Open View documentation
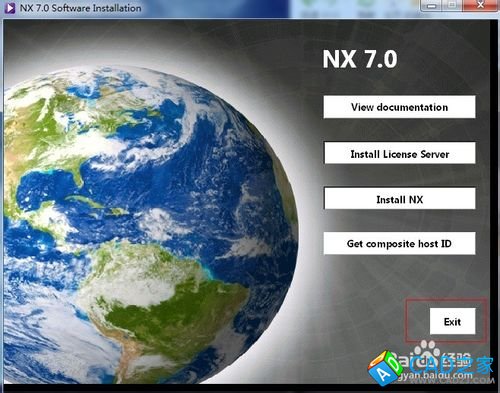The image size is (500, 393). [x=399, y=107]
